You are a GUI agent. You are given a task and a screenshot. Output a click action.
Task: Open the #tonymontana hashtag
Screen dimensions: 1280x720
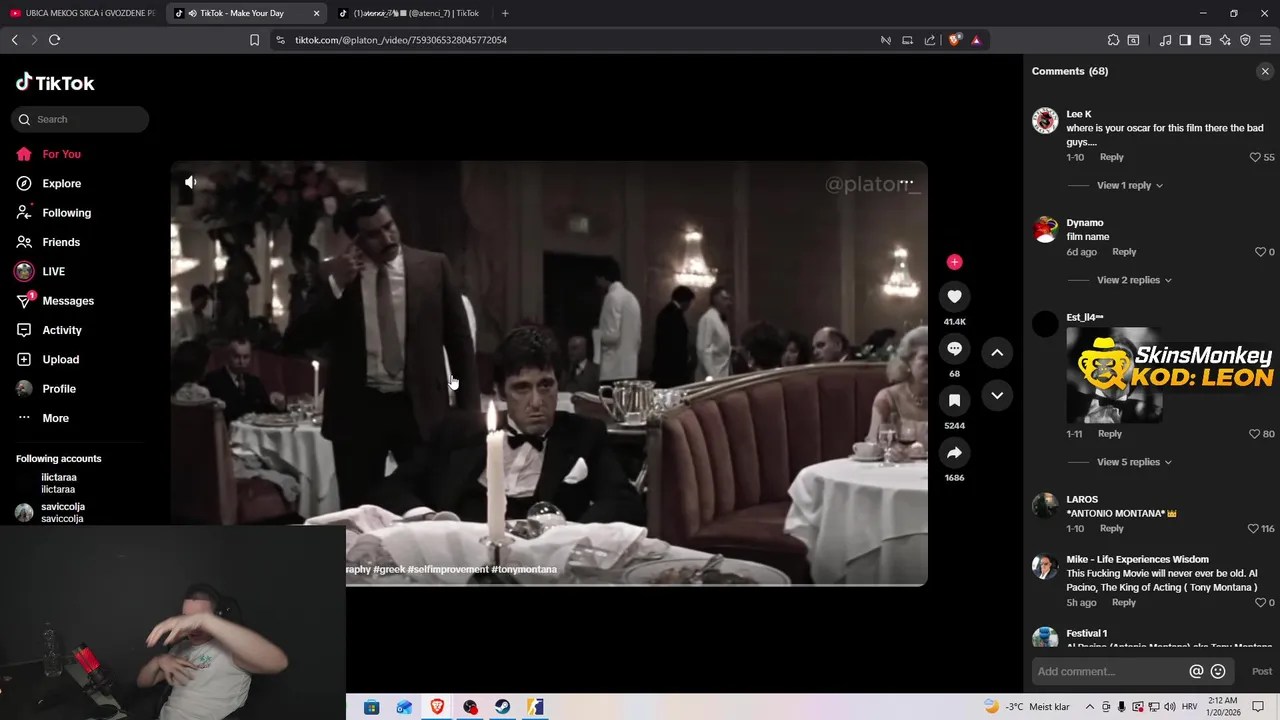click(x=524, y=569)
